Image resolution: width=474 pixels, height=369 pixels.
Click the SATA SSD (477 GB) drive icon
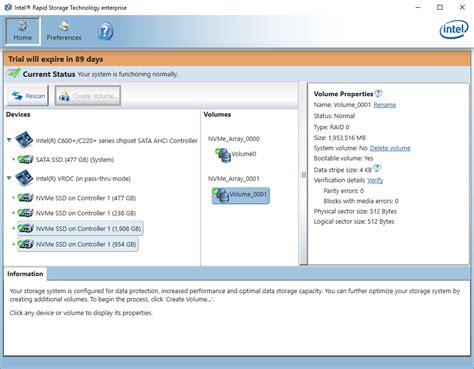(x=25, y=160)
